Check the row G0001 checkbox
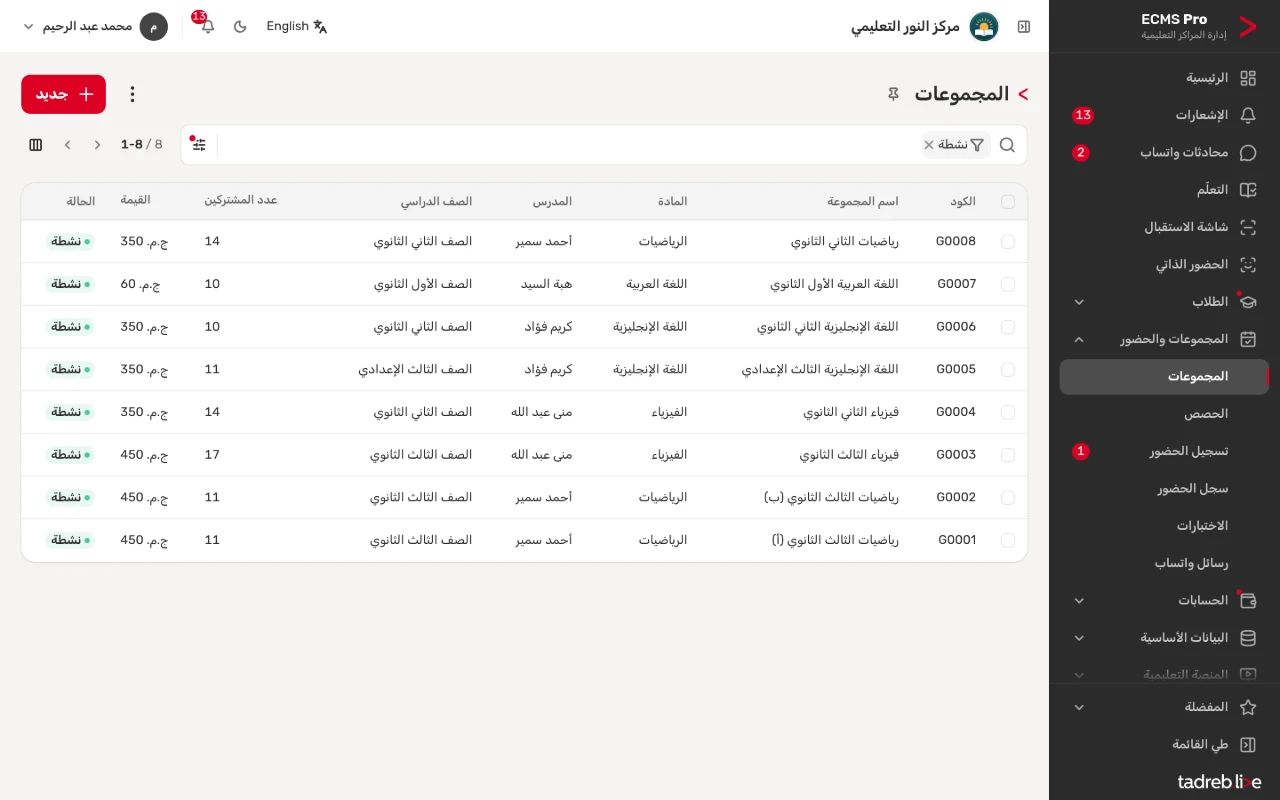Image resolution: width=1280 pixels, height=800 pixels. point(1007,540)
